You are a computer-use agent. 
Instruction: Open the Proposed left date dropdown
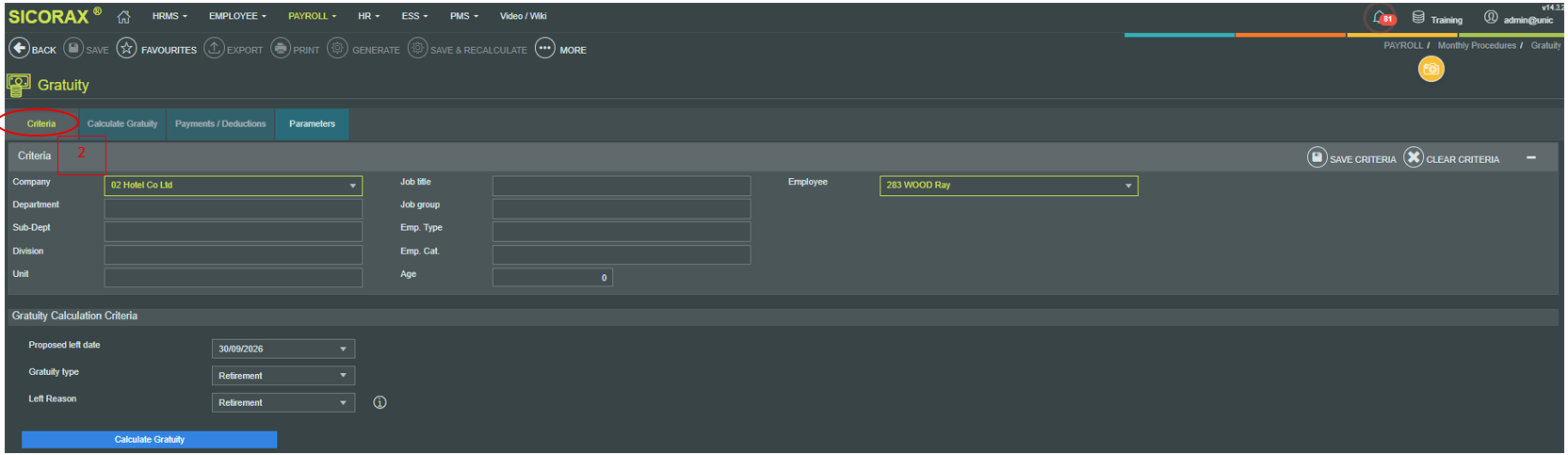point(283,349)
